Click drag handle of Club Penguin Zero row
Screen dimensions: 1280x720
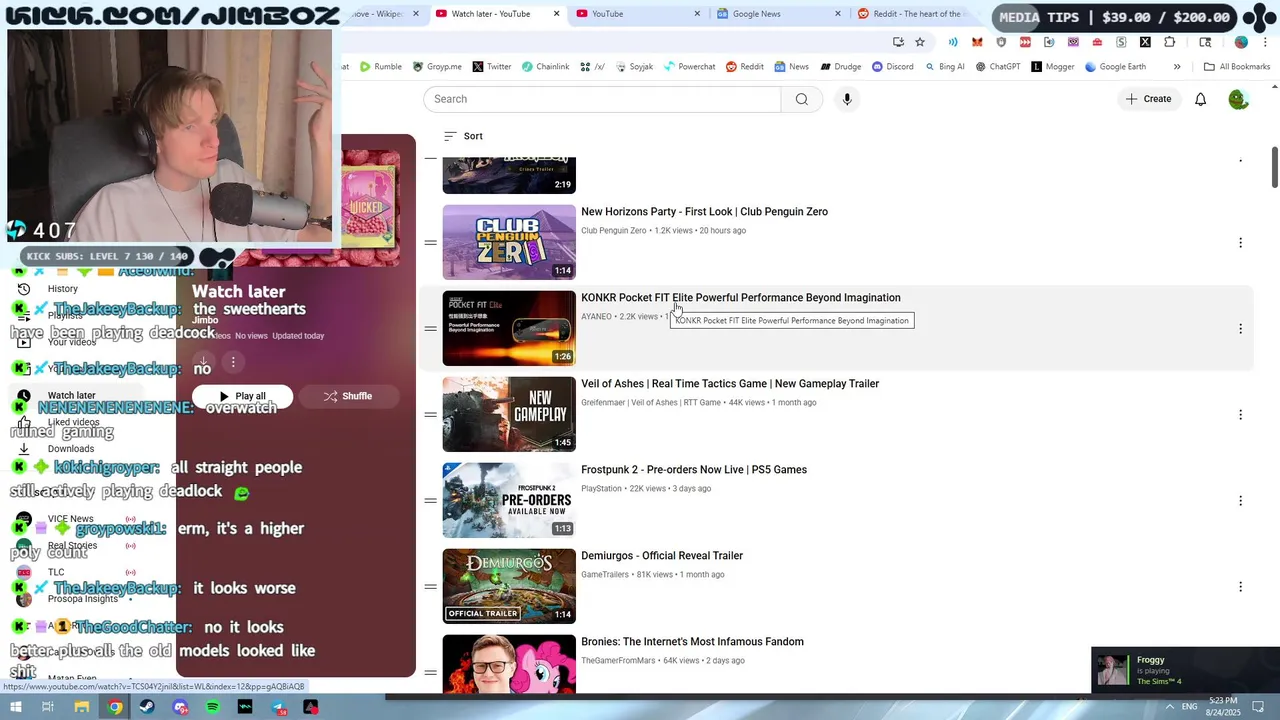(430, 243)
